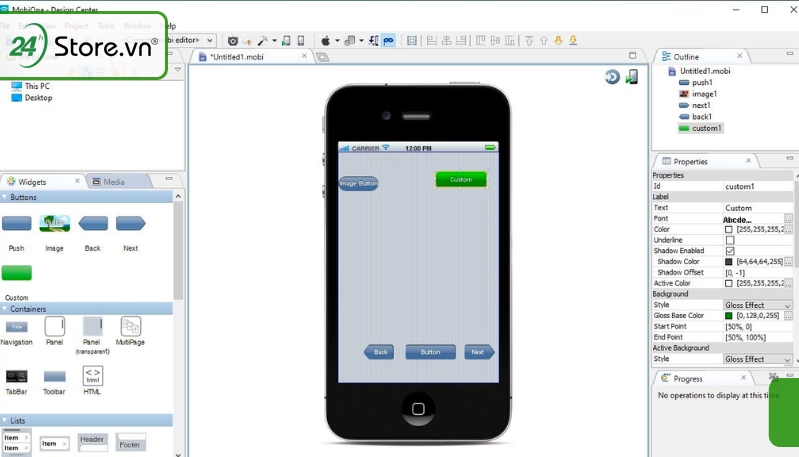
Task: Select the Push button widget
Action: click(x=17, y=223)
